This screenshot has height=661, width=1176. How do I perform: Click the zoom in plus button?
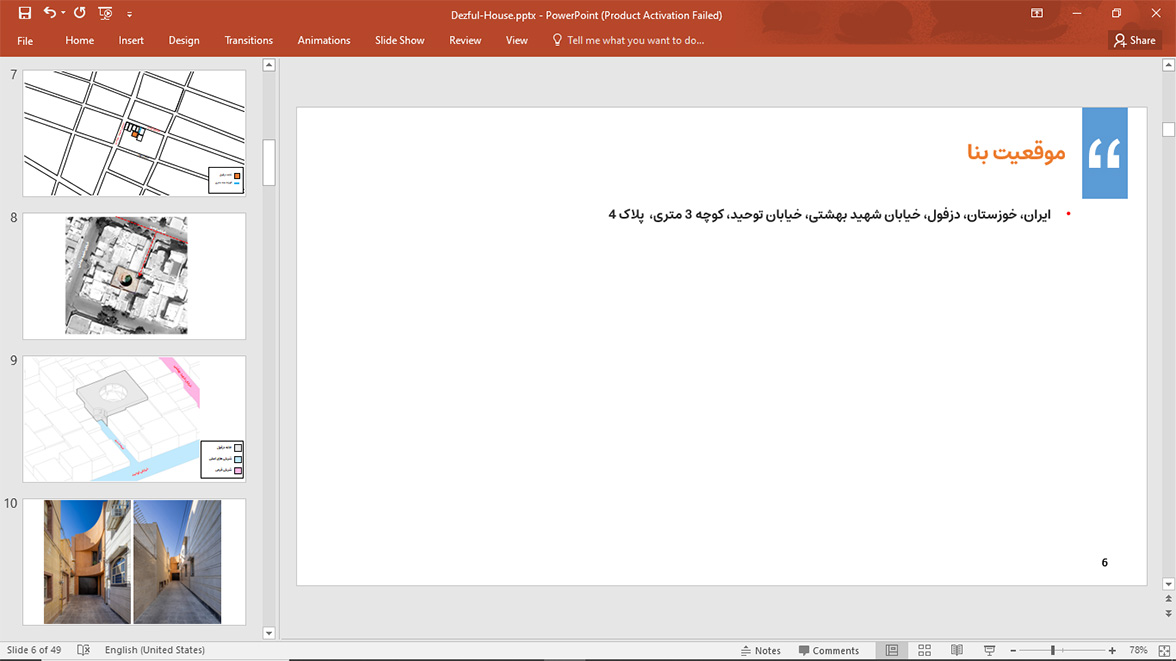click(x=1112, y=650)
